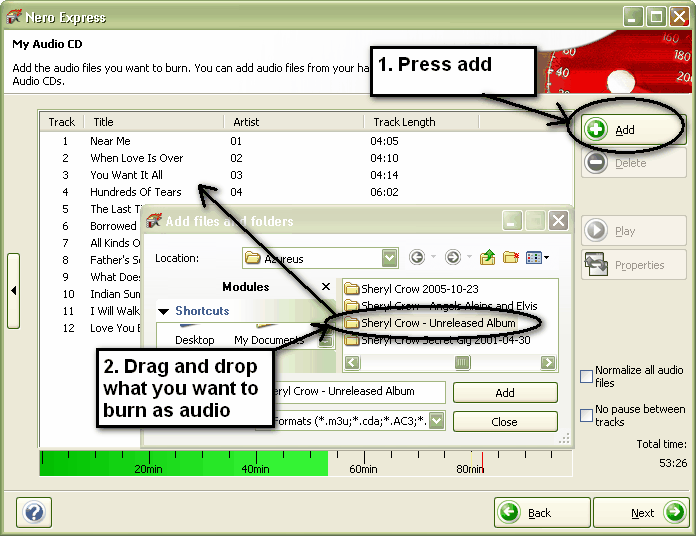Open help with the question mark icon
Image resolution: width=696 pixels, height=536 pixels.
coord(34,512)
